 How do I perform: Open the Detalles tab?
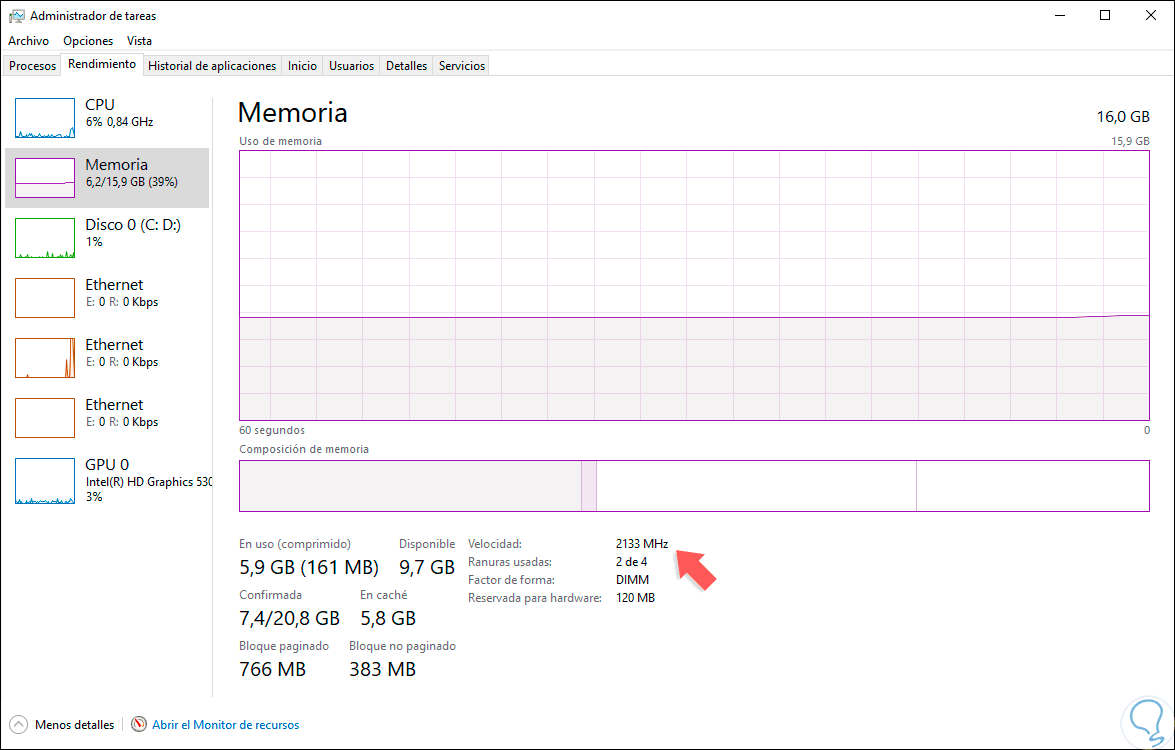point(406,66)
